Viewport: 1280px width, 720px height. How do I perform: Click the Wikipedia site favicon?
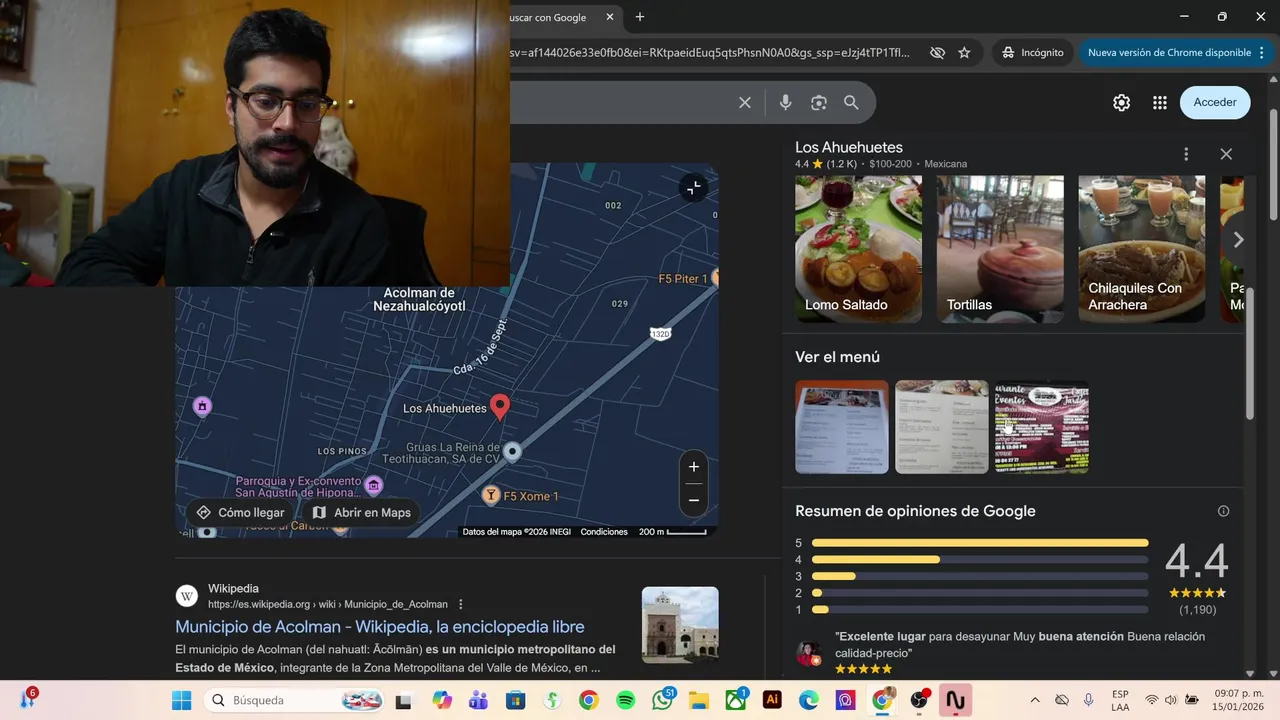tap(187, 596)
